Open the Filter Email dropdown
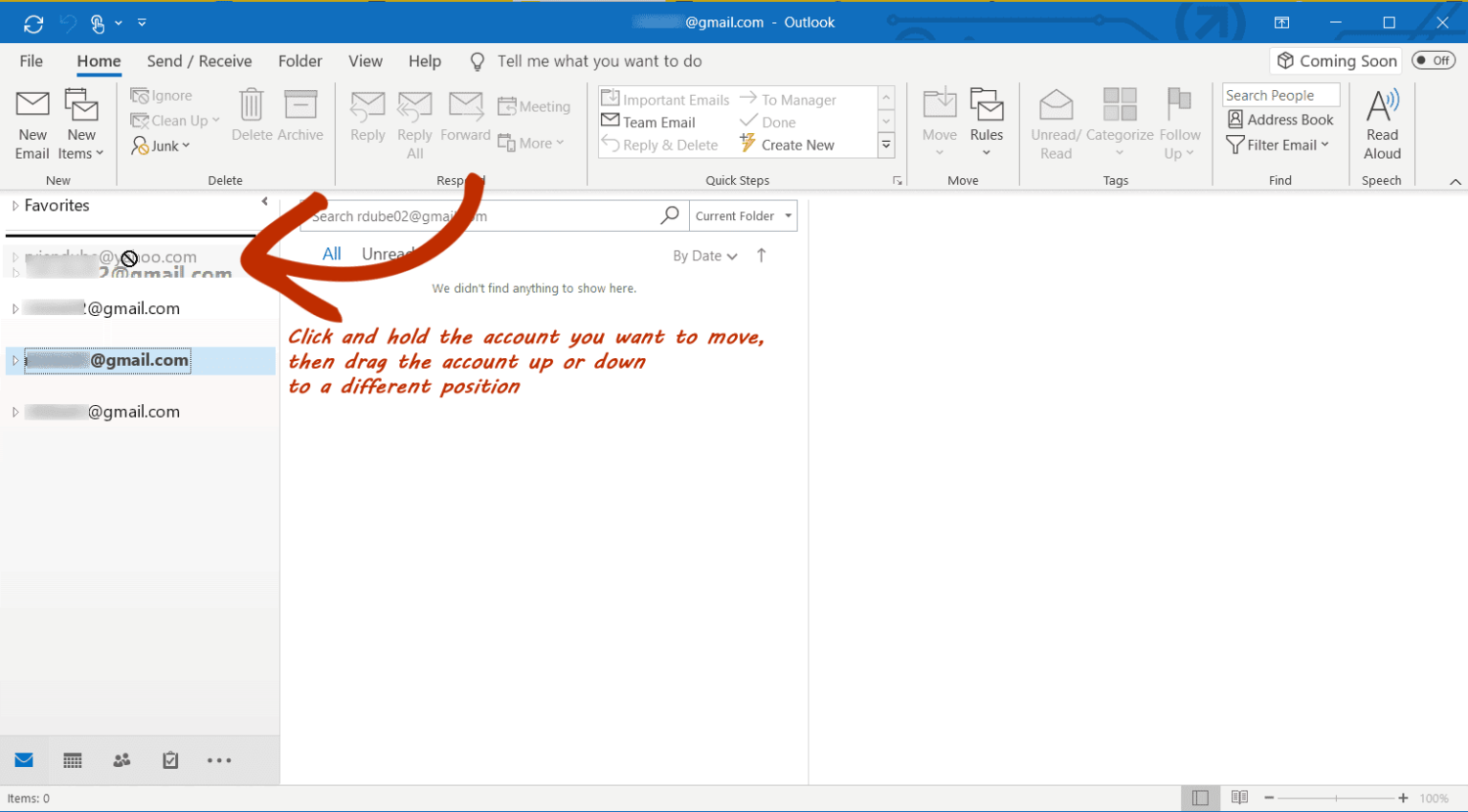Image resolution: width=1468 pixels, height=812 pixels. [1277, 145]
